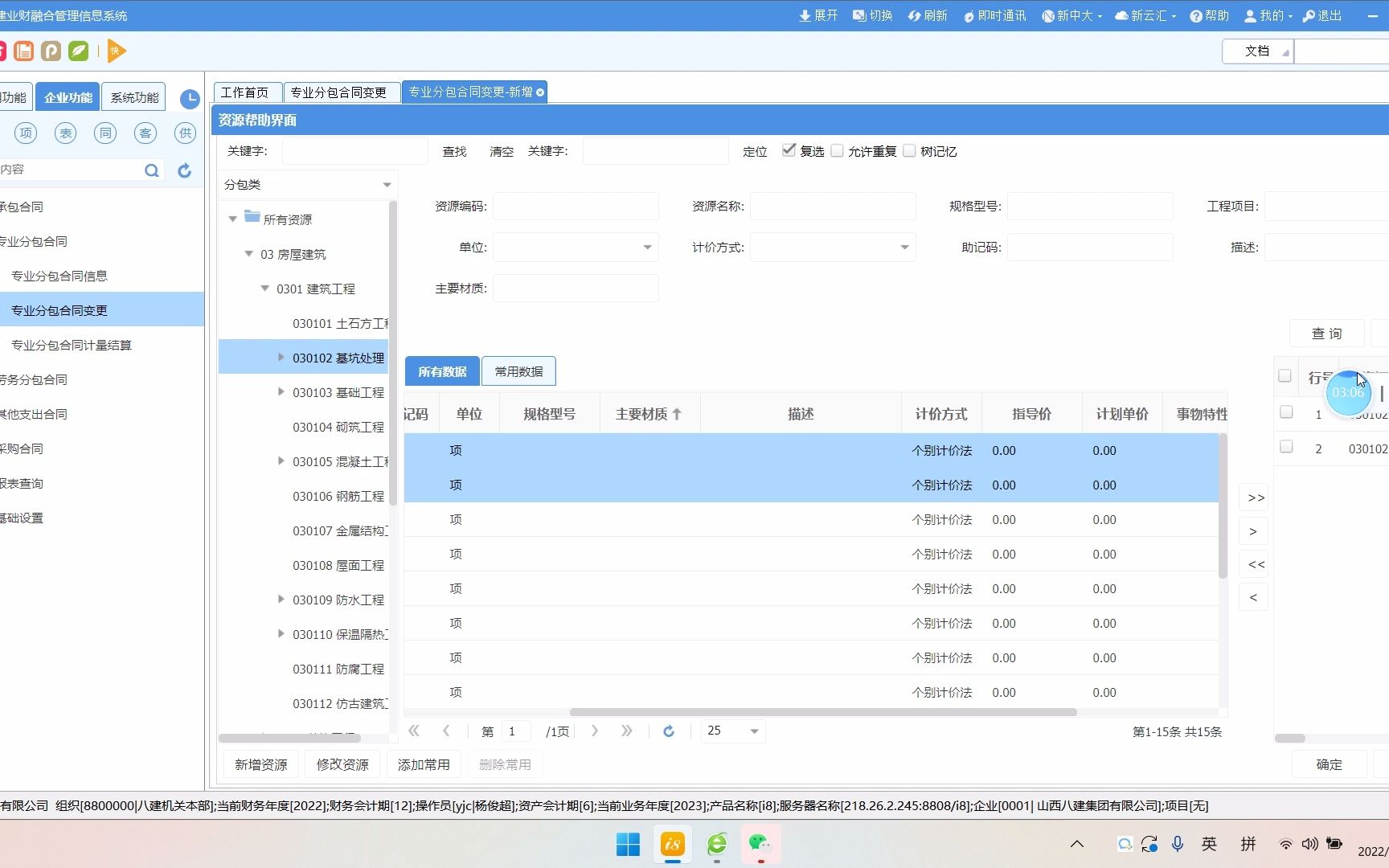Click the 新增资源 button

click(x=260, y=764)
